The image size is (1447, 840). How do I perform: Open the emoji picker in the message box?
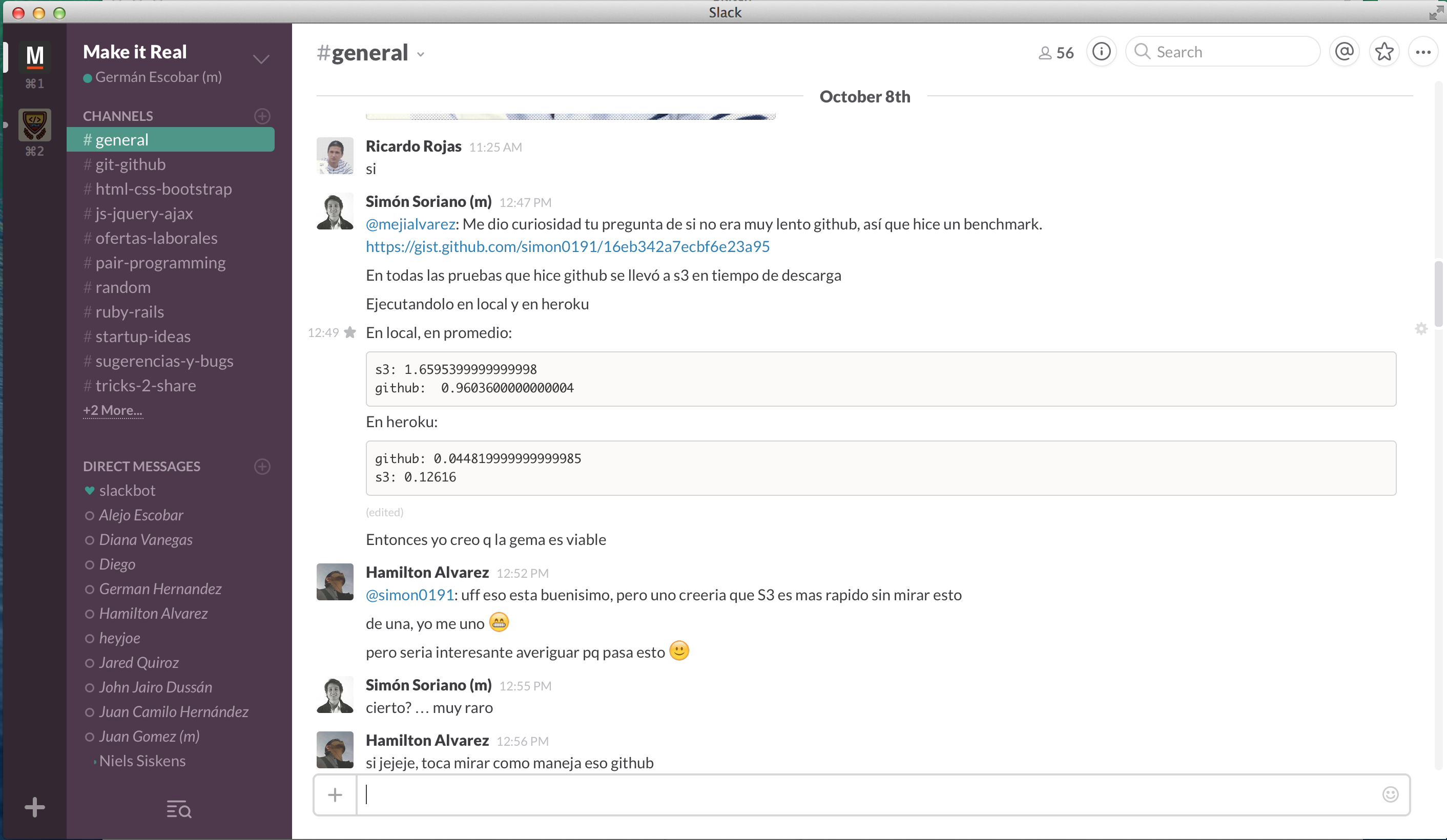click(1390, 794)
